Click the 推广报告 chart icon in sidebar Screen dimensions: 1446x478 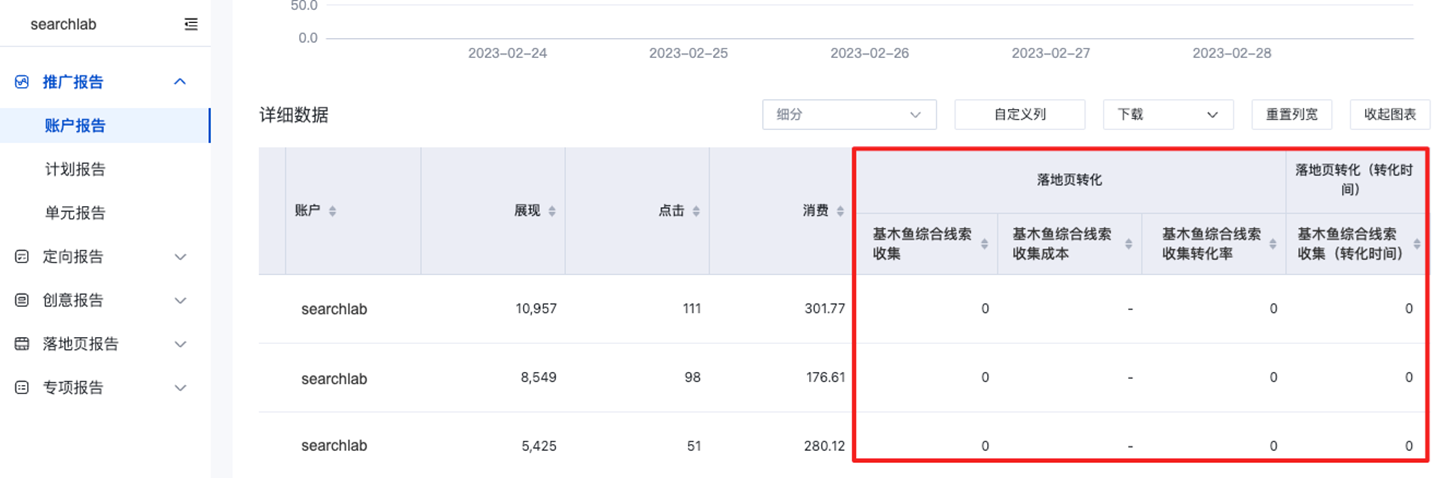tap(22, 82)
